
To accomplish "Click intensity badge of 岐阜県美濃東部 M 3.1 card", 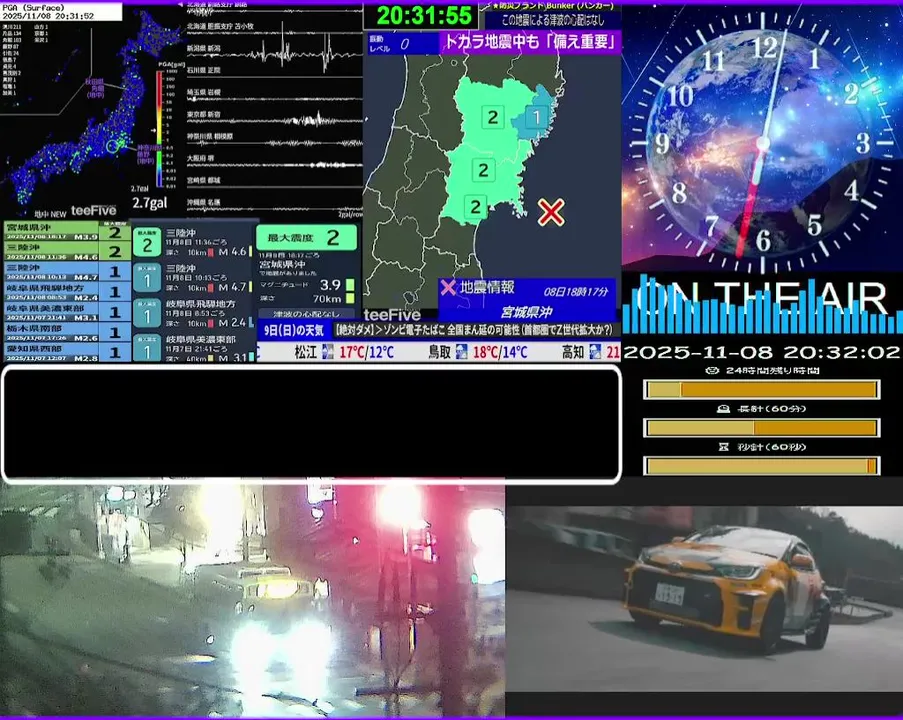I will [x=147, y=349].
